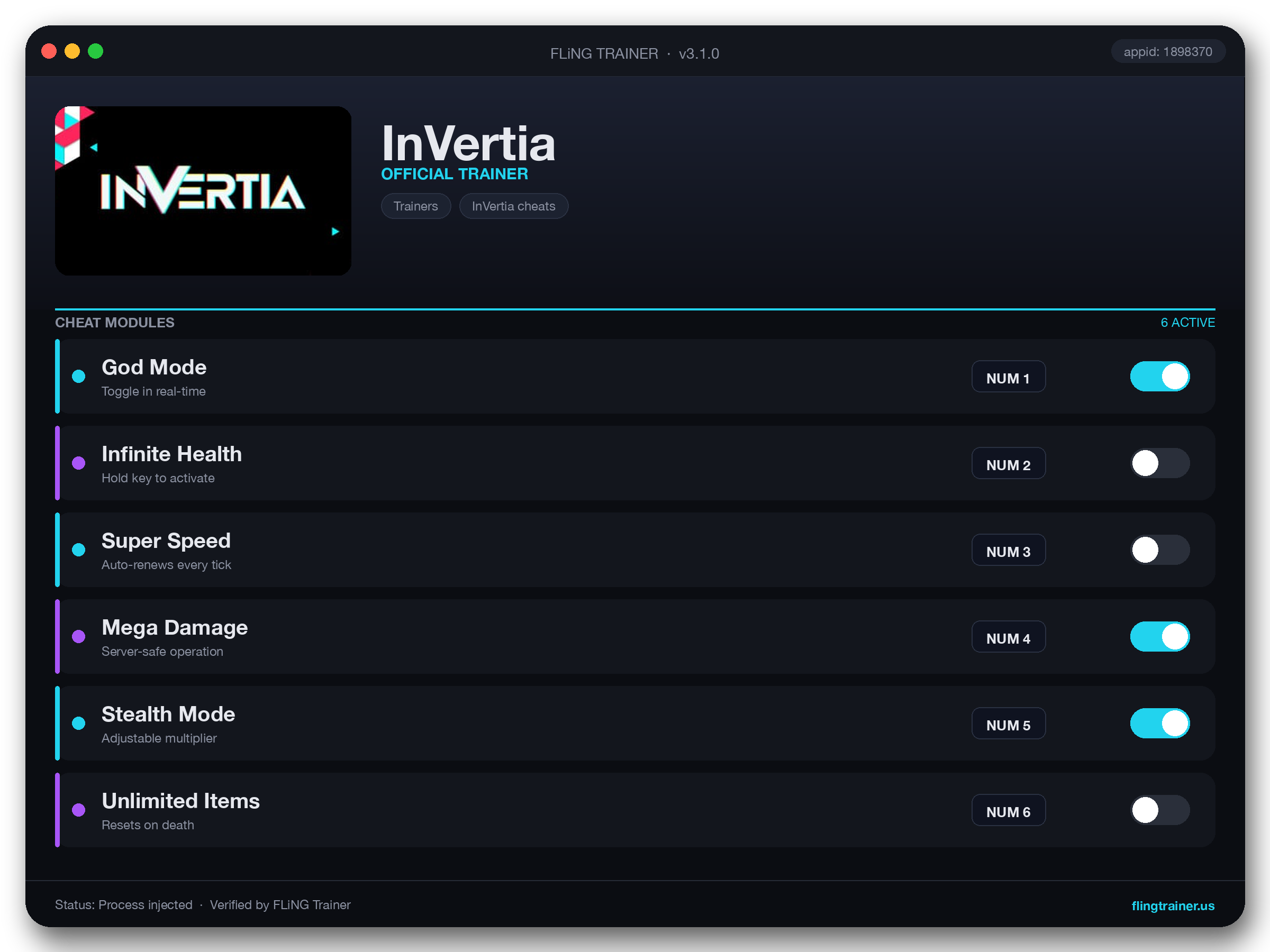Click the 'FLiNG TRAINER · v3.1.0' title text

634,53
